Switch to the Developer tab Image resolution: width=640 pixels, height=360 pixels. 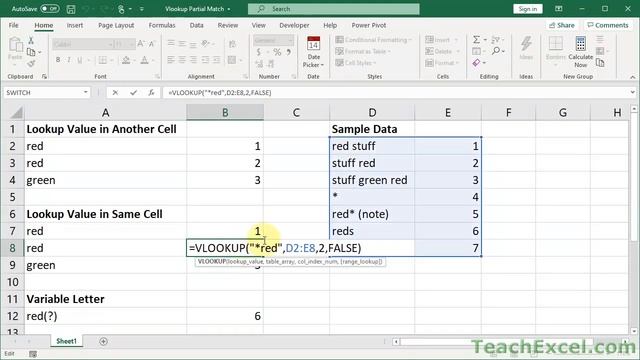tap(294, 25)
